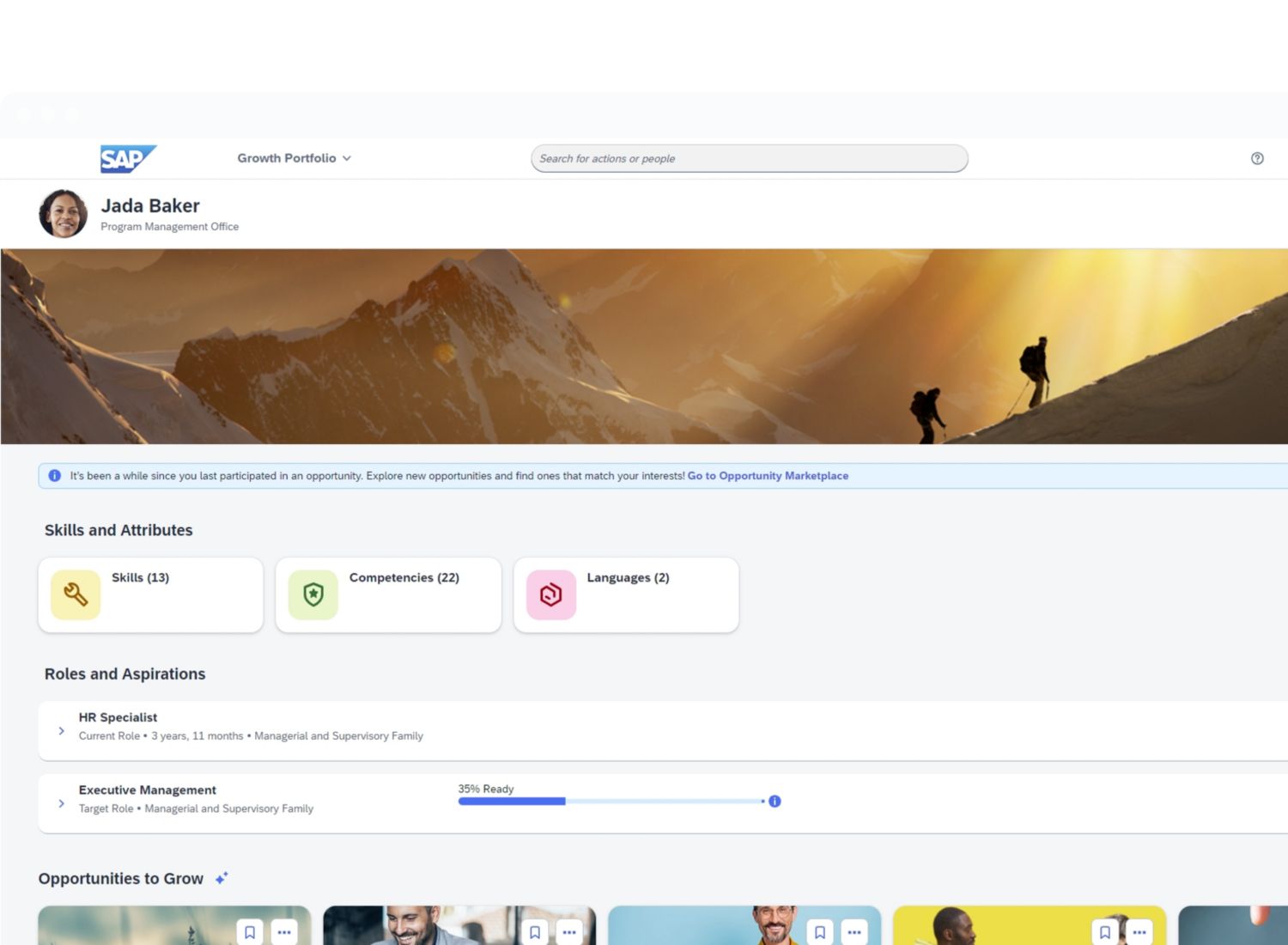Click the info icon in notification banner
Image resolution: width=1288 pixels, height=945 pixels.
(x=55, y=476)
